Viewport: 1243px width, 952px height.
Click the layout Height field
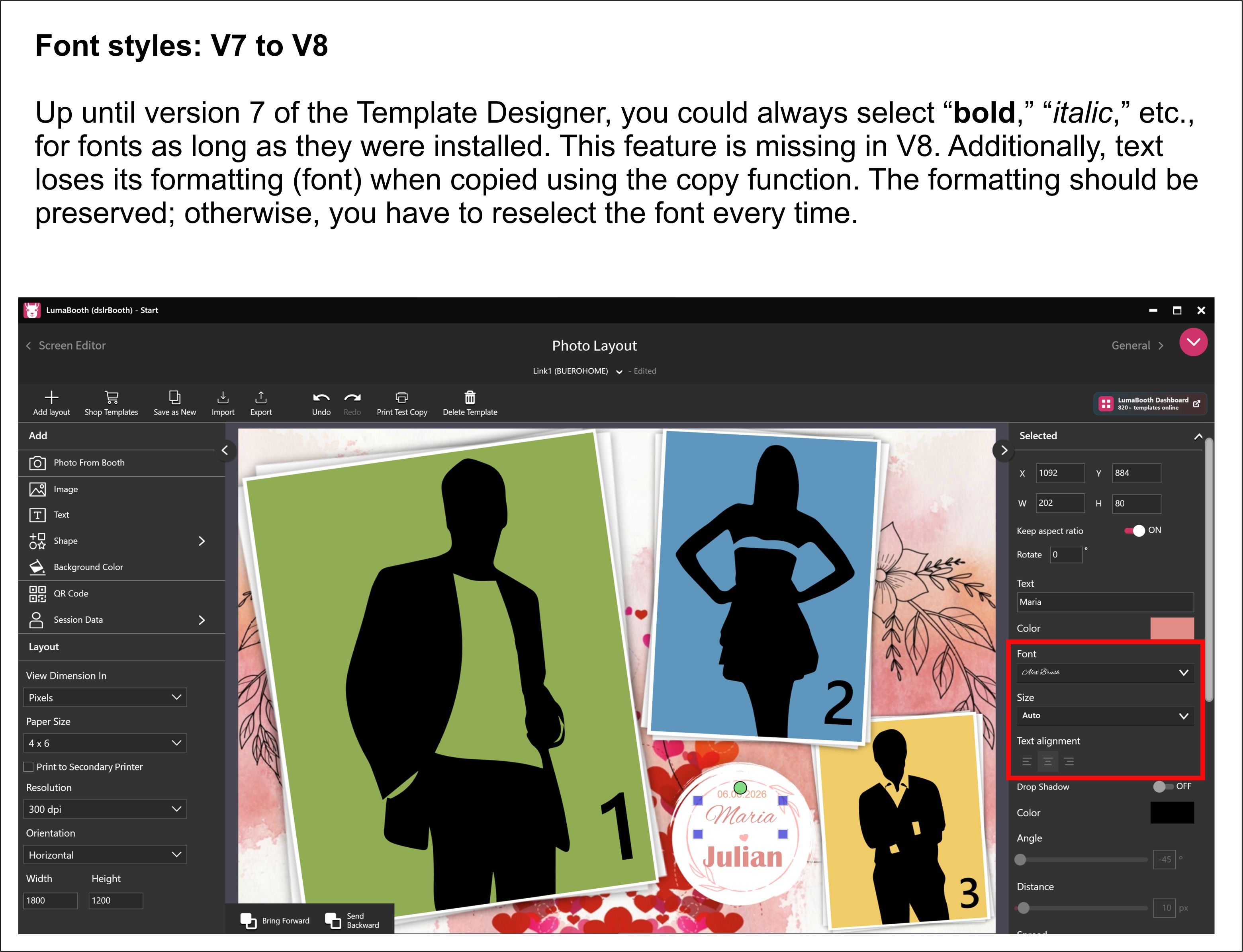tap(115, 900)
